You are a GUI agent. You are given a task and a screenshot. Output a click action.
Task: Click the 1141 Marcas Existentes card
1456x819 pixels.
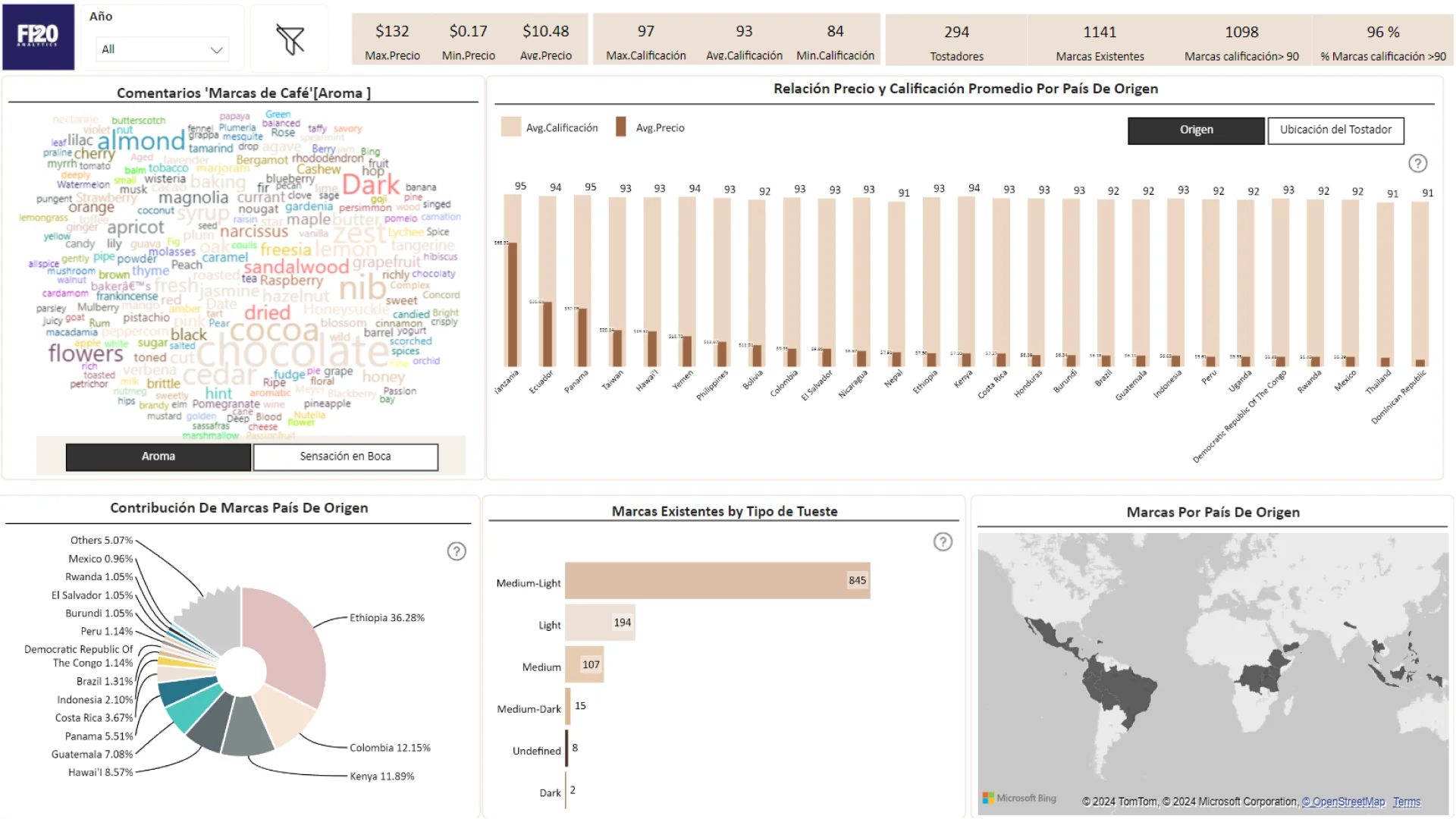(x=1100, y=41)
